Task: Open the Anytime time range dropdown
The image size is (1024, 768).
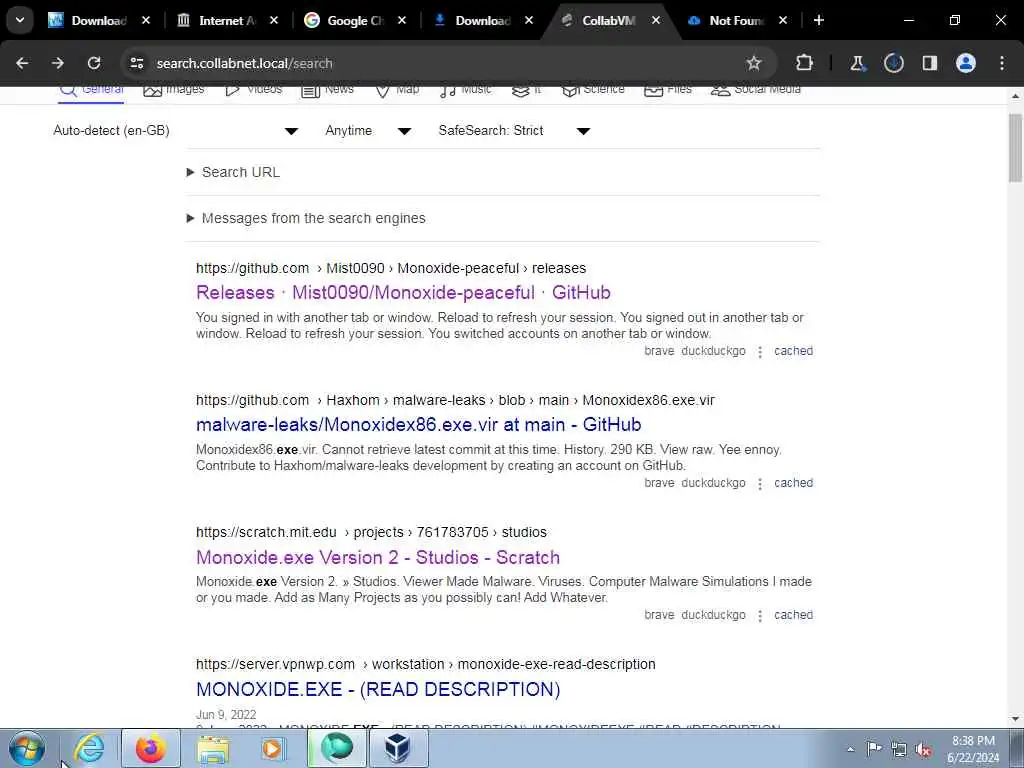Action: [368, 131]
